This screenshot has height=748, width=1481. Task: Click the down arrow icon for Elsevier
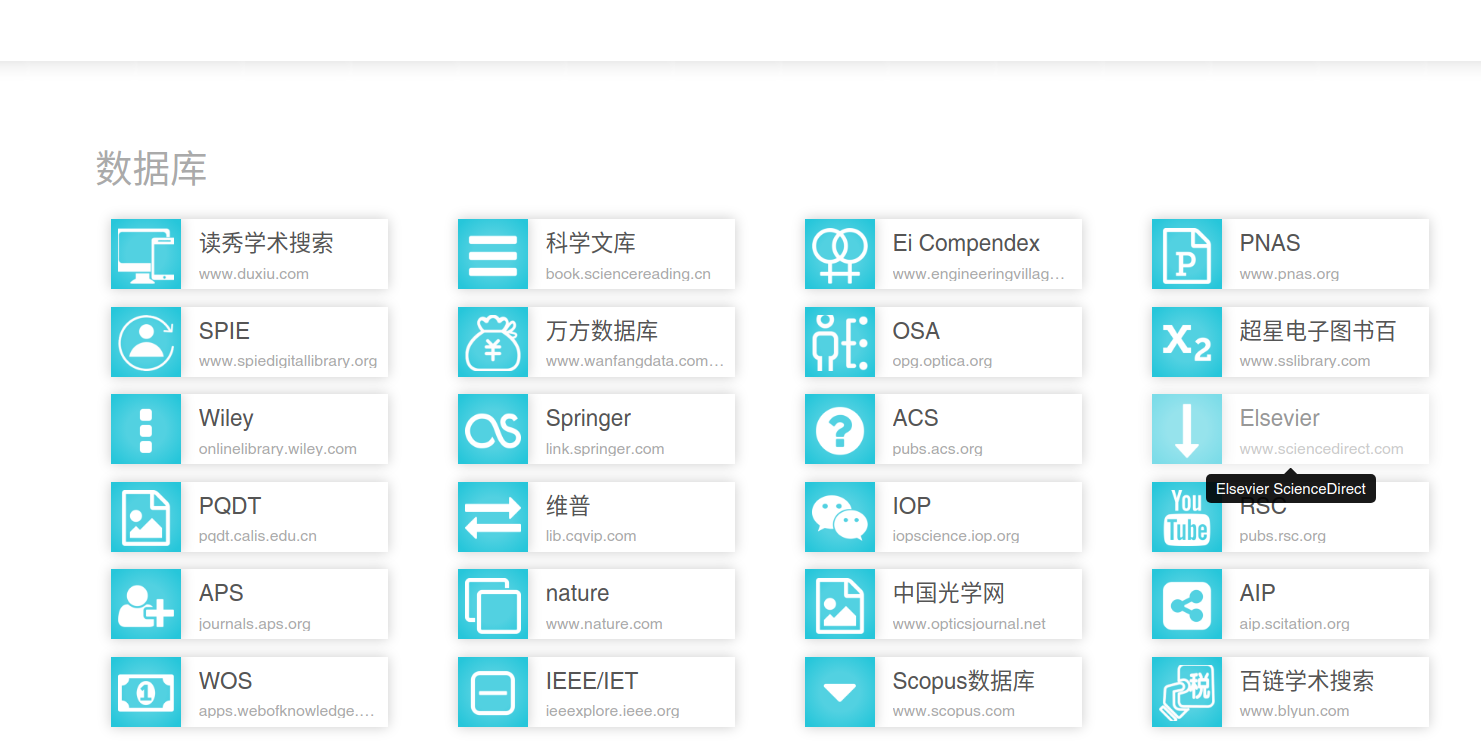[1187, 429]
